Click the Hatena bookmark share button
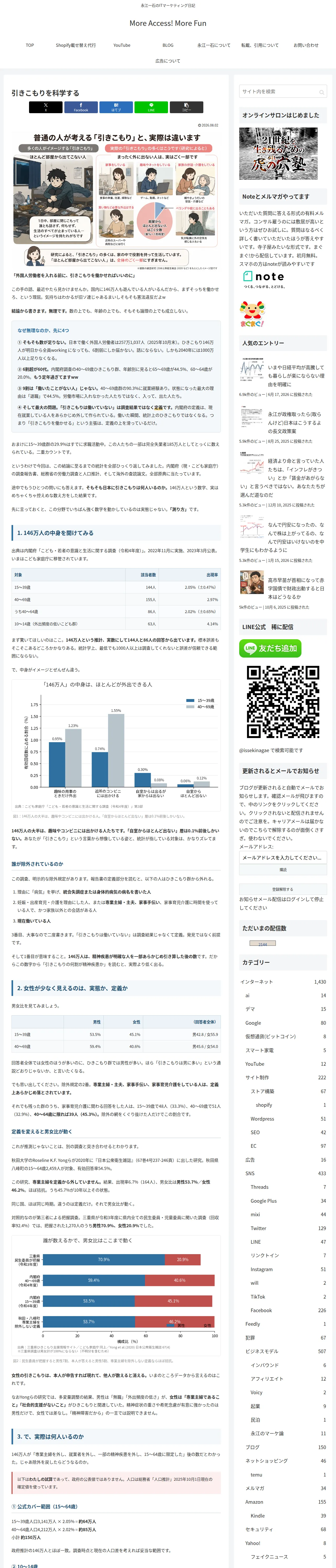 pyautogui.click(x=116, y=107)
